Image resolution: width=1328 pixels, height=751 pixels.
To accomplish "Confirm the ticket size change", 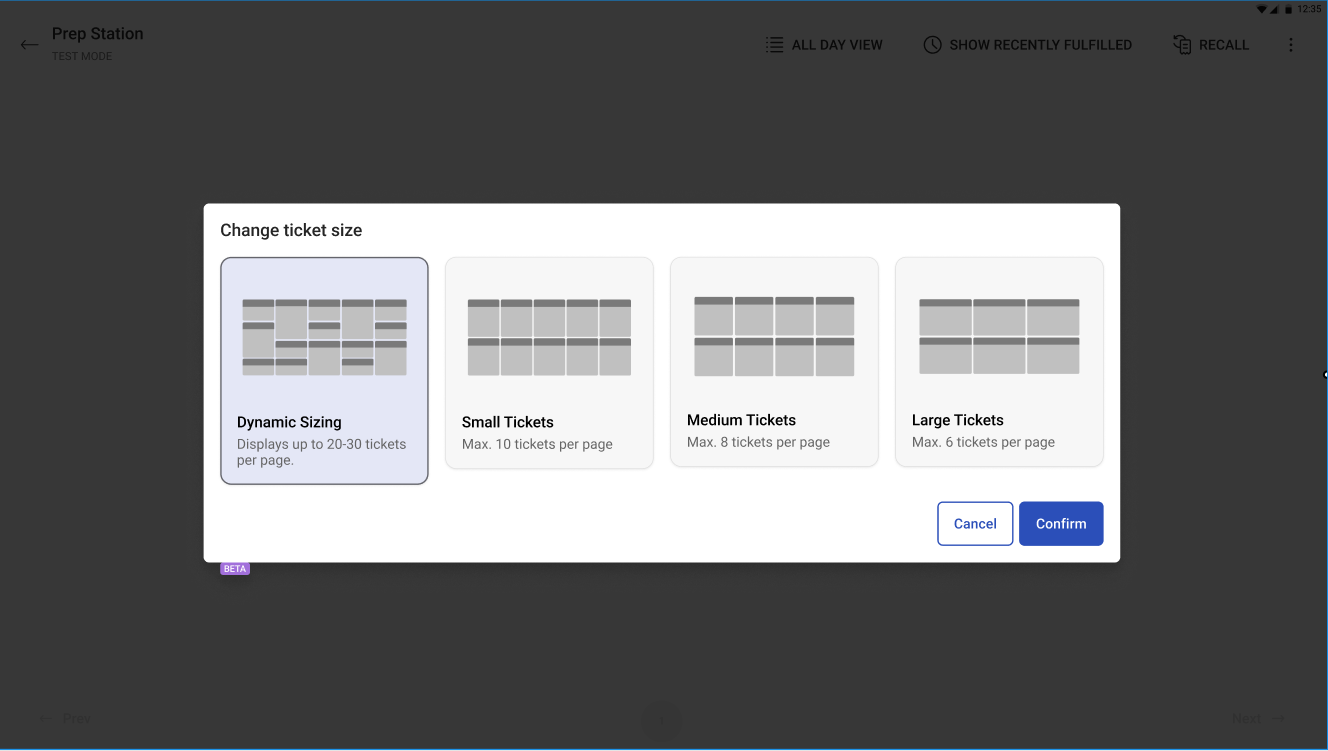I will tap(1061, 523).
